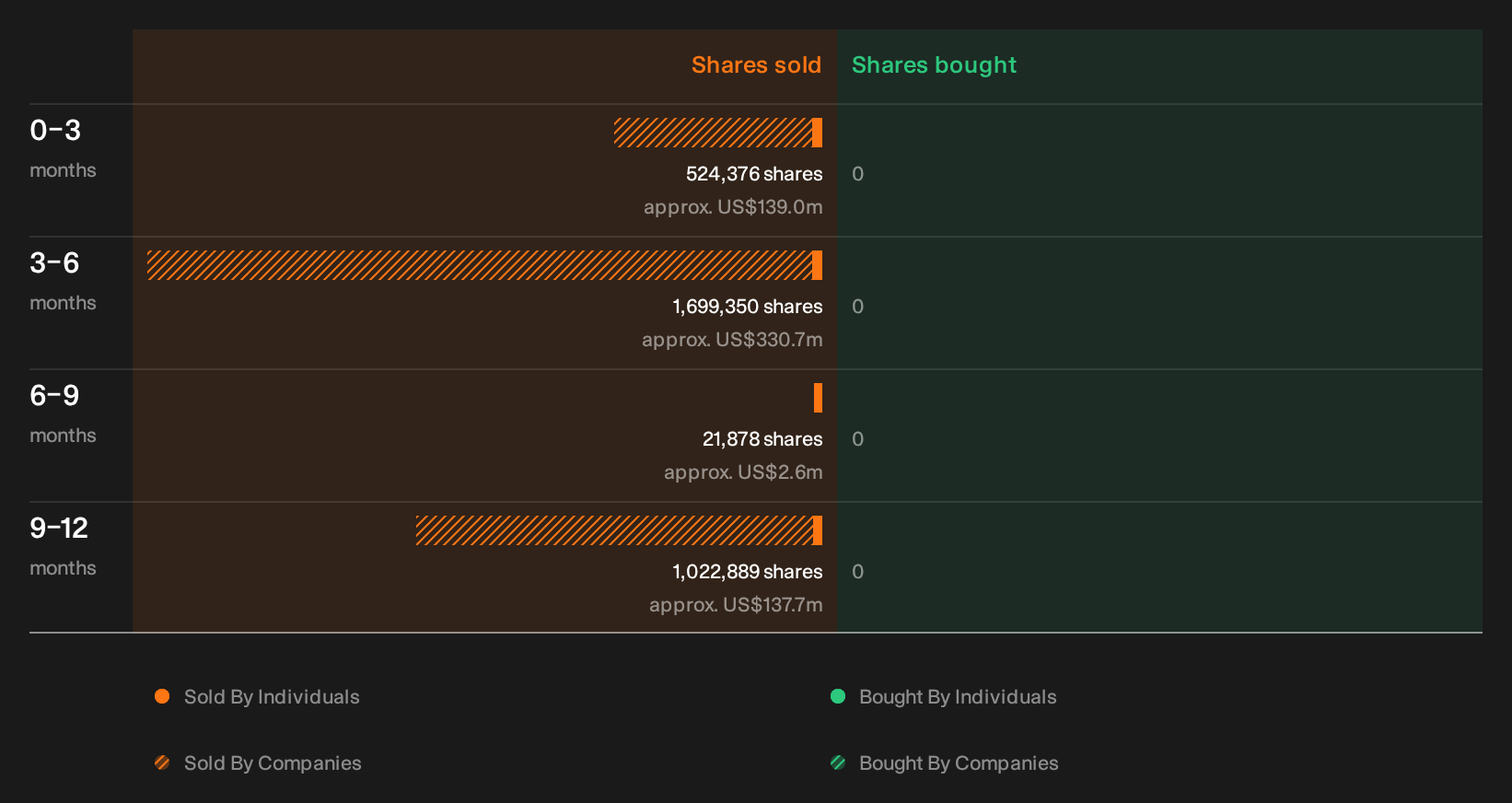Click the orange Sold By Individuals legend dot

162,696
